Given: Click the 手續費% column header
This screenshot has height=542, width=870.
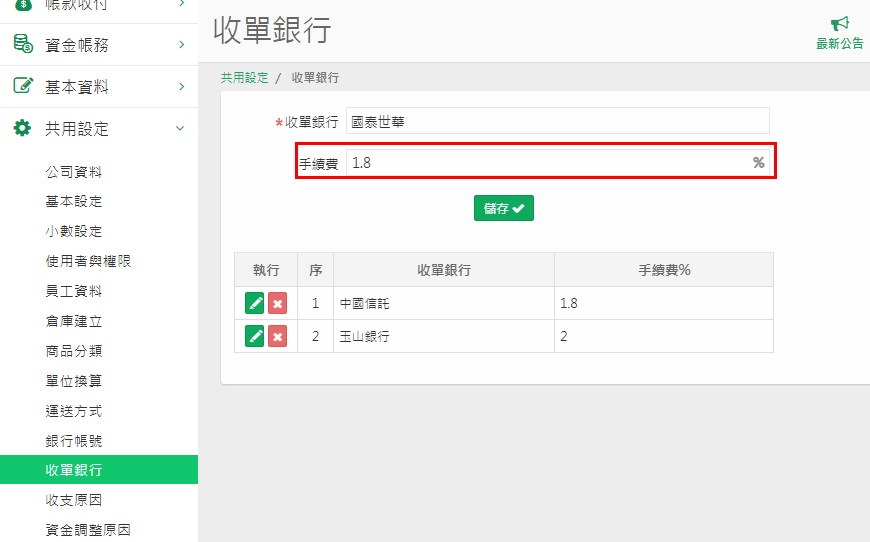Looking at the screenshot, I should click(664, 270).
